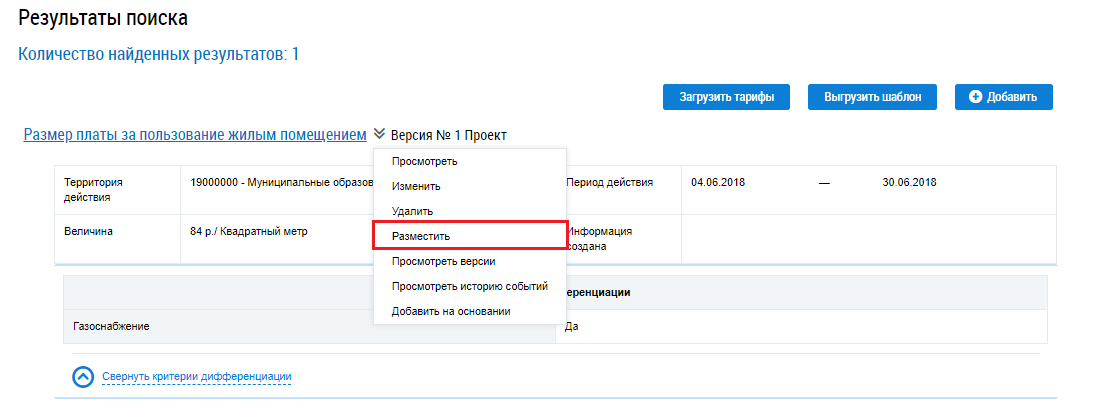Click the start date 04.06.2018 cell
This screenshot has height=420, width=1096.
click(718, 183)
